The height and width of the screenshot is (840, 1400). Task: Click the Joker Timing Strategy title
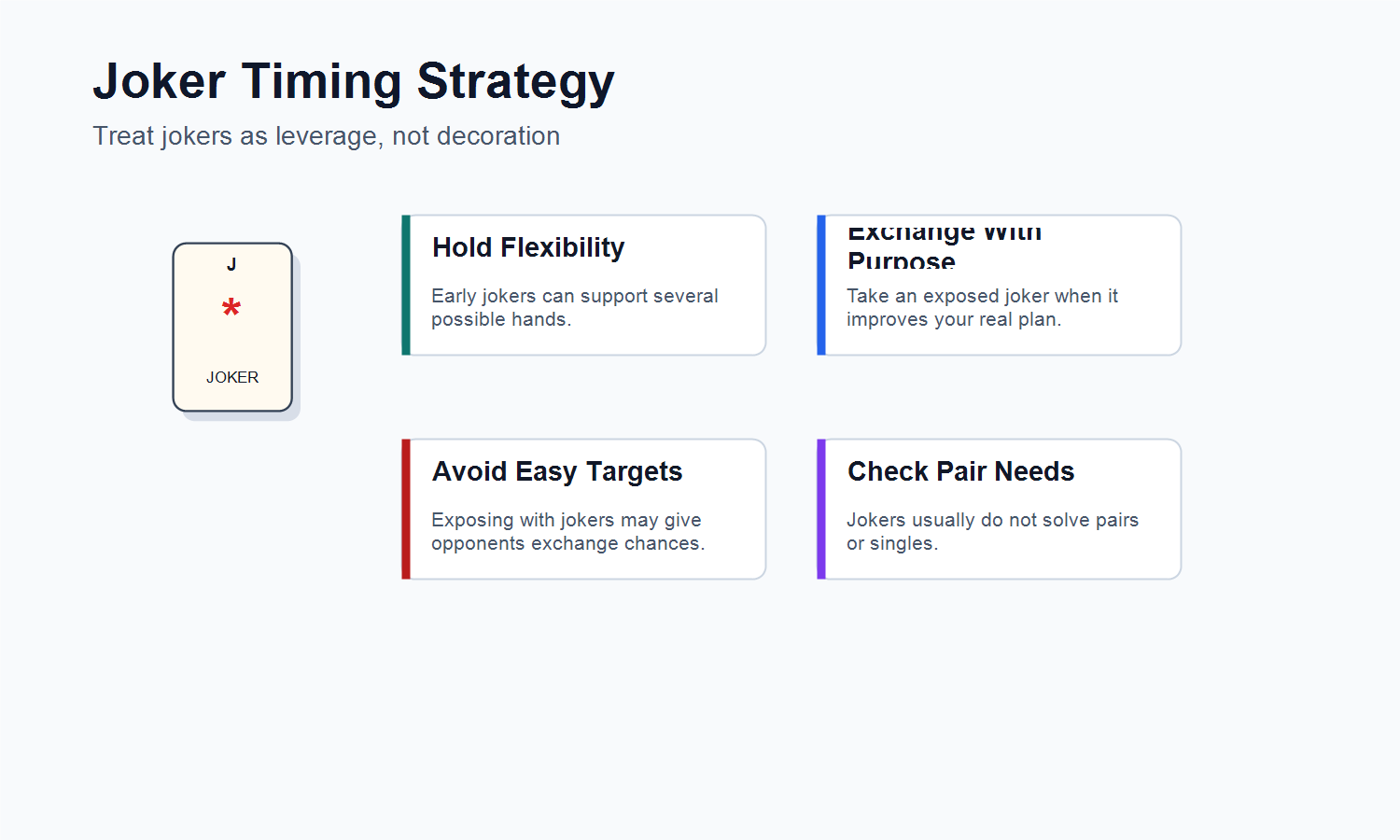[354, 82]
